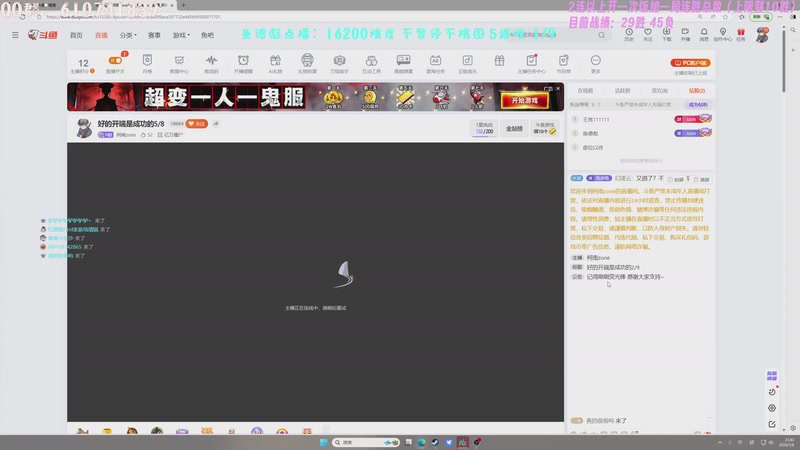The height and width of the screenshot is (450, 800).
Task: Click the 锁屏 lock option in chat
Action: [x=677, y=180]
